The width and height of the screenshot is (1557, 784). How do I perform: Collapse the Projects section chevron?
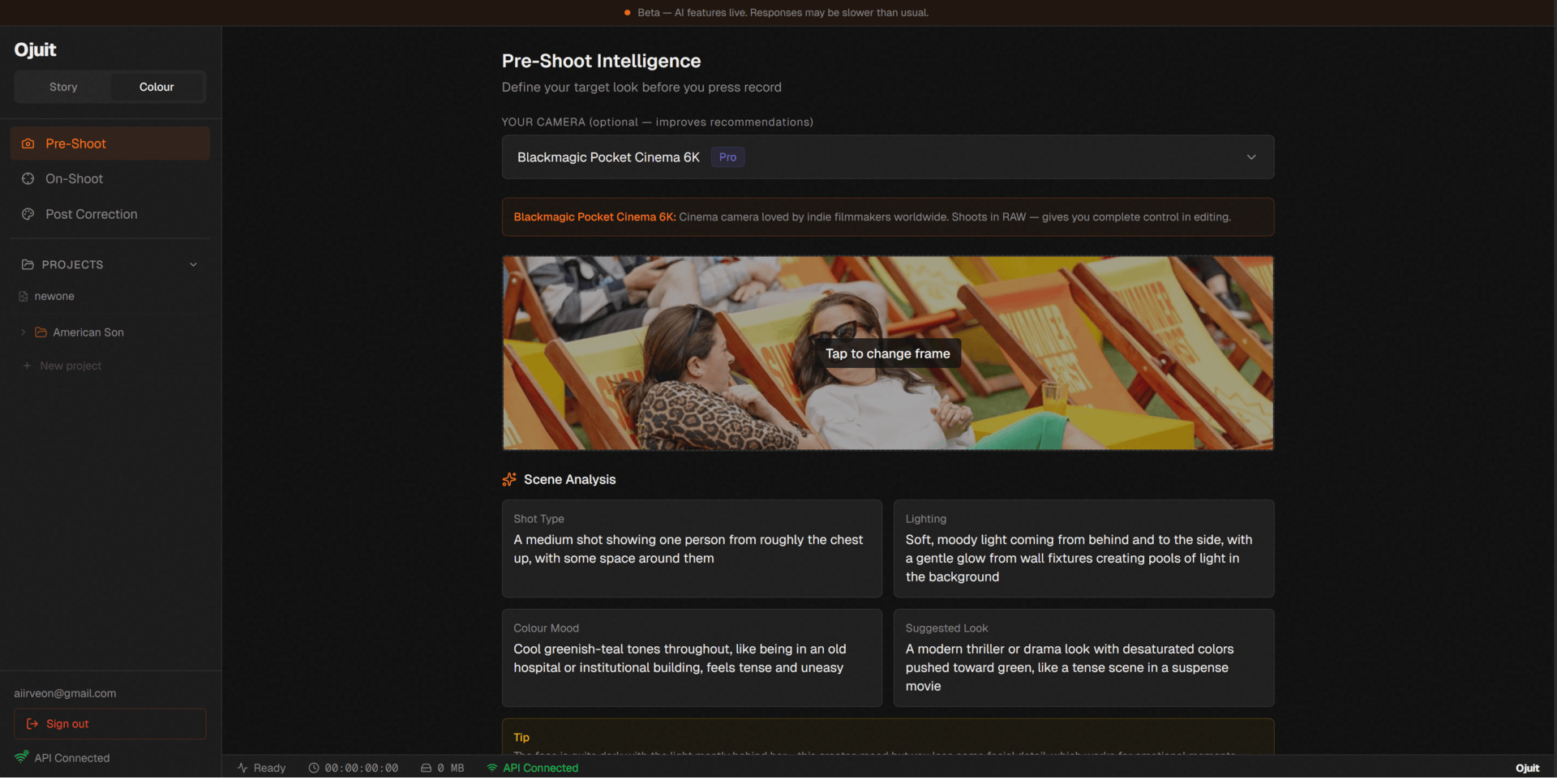(x=193, y=264)
